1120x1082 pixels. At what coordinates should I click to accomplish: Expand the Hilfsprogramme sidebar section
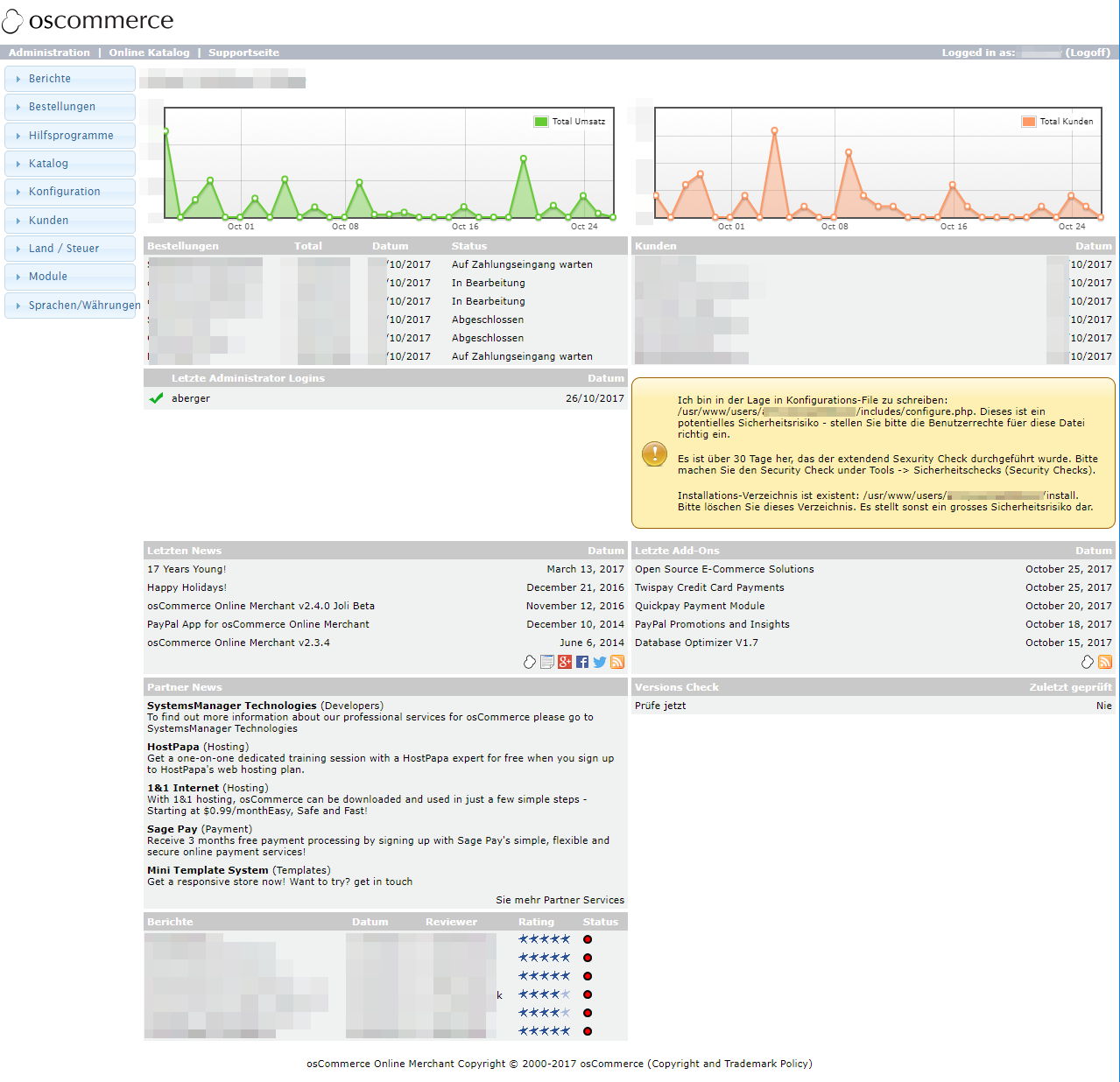click(70, 136)
